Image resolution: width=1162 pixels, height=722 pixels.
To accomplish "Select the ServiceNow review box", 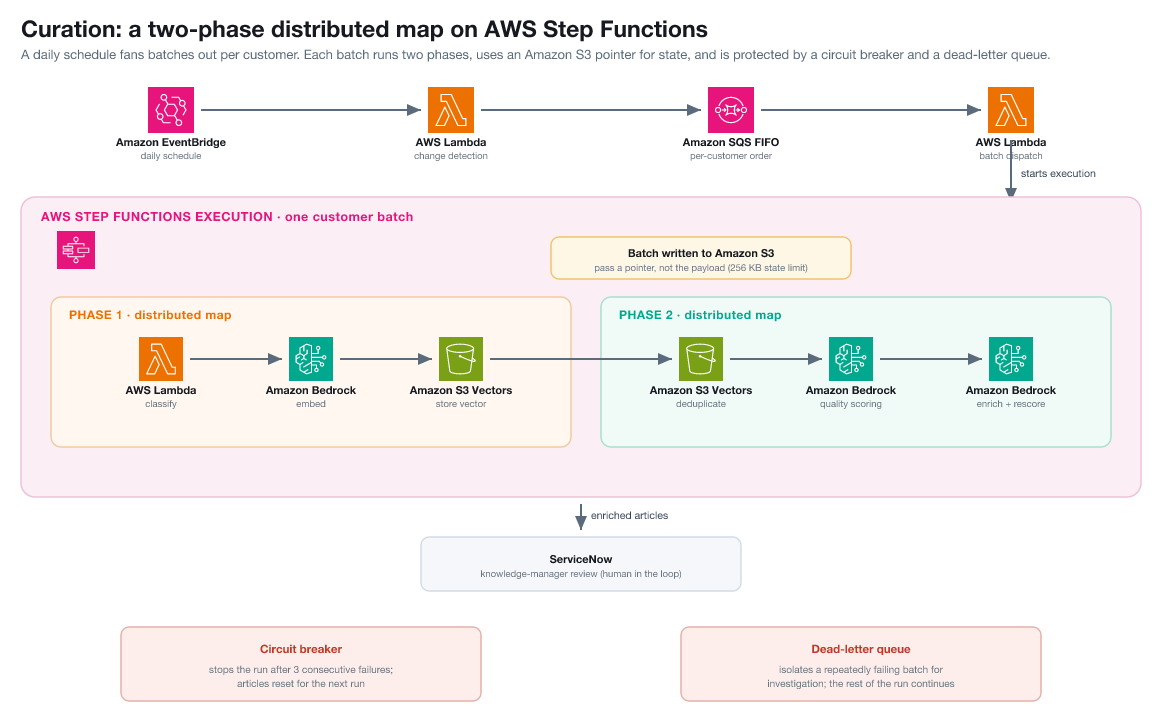I will coord(581,564).
